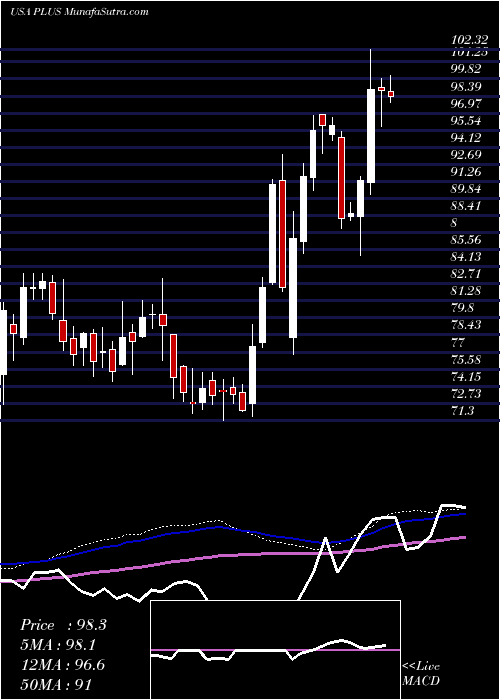
Task: Click the 89.84 price axis label
Action: coord(467,188)
